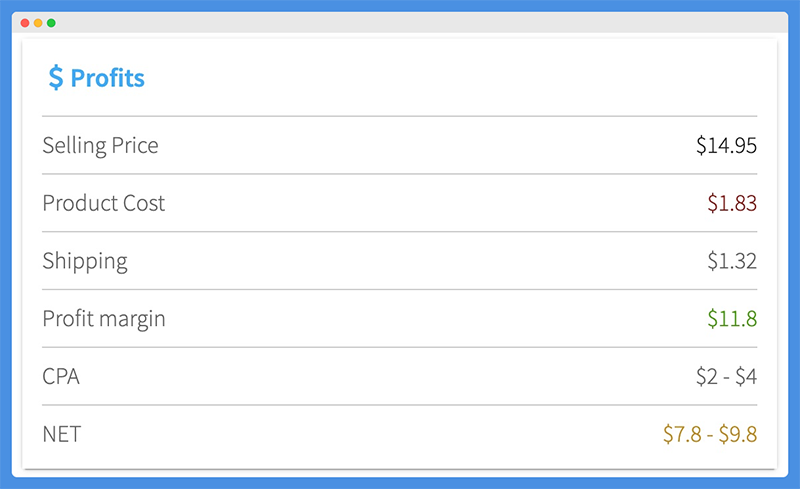Click the gold $7.8 - $9.8 NET value
This screenshot has height=489, width=800.
click(x=710, y=434)
